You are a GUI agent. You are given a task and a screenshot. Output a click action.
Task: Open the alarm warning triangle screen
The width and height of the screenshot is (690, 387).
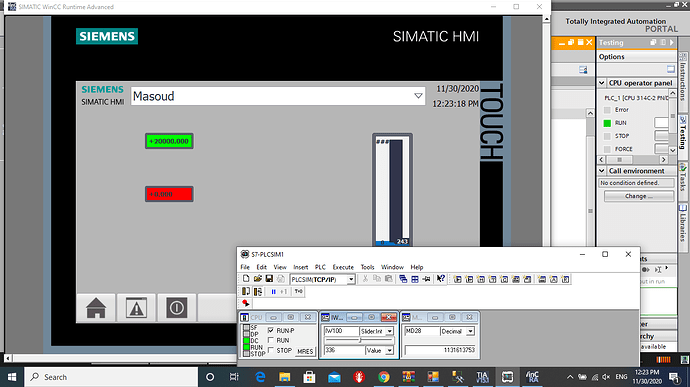tap(136, 308)
